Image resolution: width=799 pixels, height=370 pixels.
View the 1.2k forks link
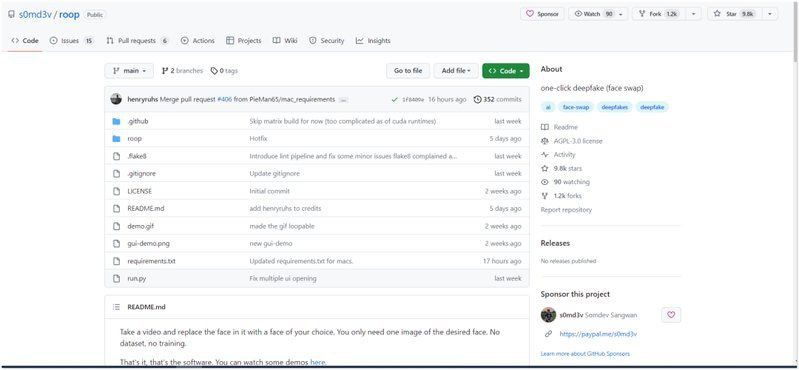point(562,196)
